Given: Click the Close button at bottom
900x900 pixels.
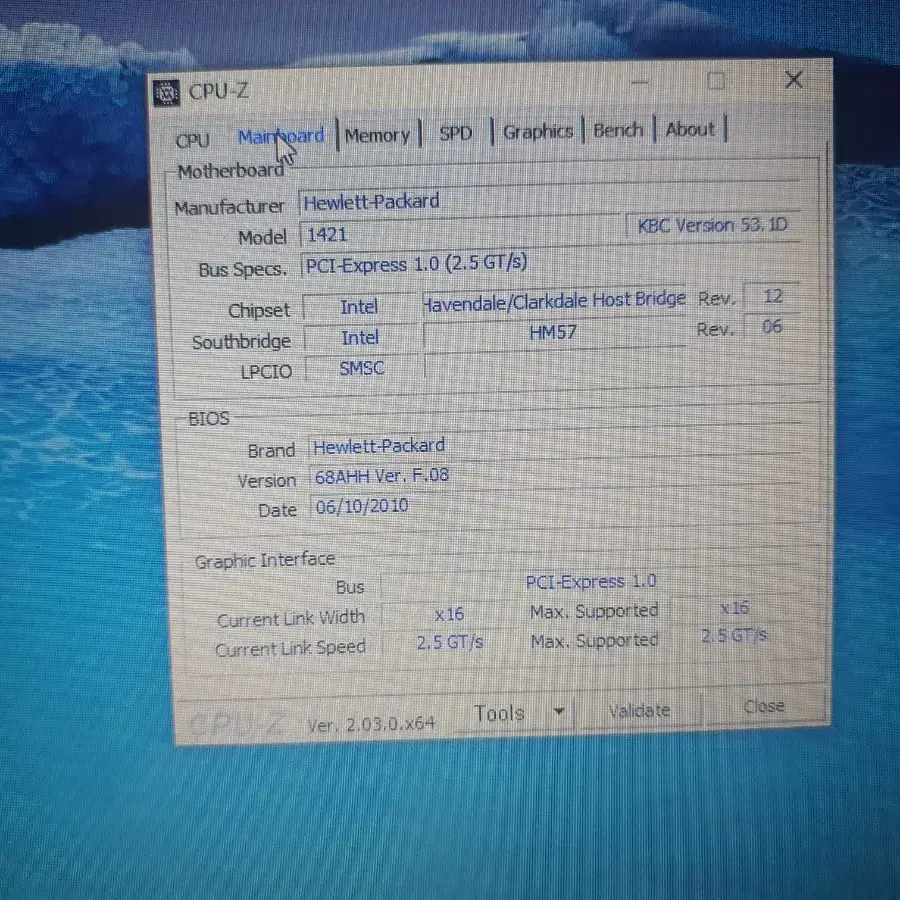Looking at the screenshot, I should (x=763, y=707).
